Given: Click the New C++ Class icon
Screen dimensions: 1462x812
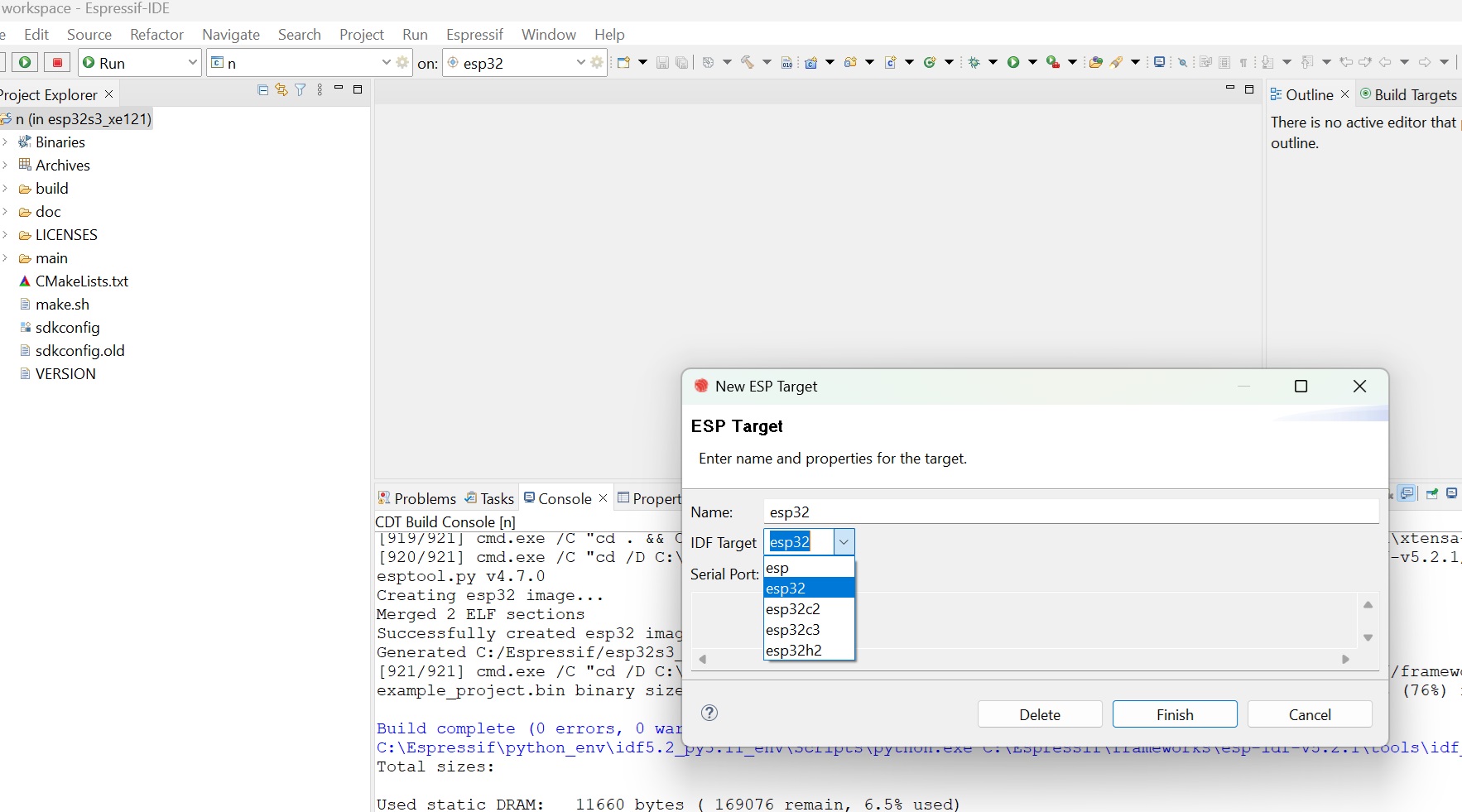Looking at the screenshot, I should click(x=930, y=62).
